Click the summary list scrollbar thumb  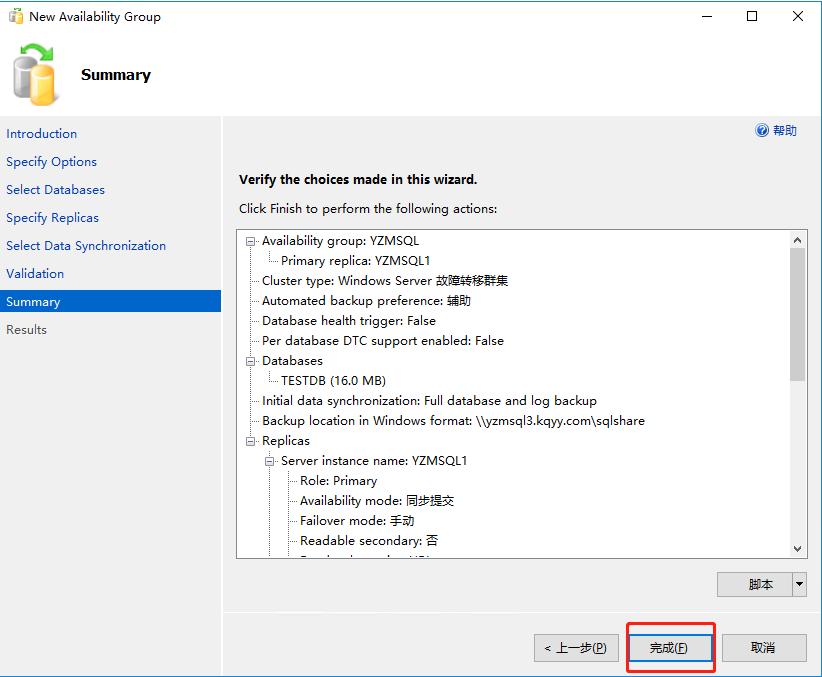pos(797,314)
